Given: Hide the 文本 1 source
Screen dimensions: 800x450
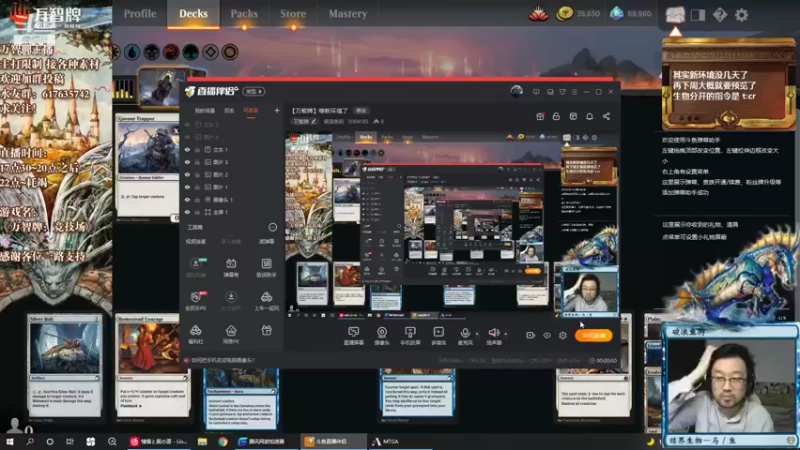Looking at the screenshot, I should click(x=187, y=149).
